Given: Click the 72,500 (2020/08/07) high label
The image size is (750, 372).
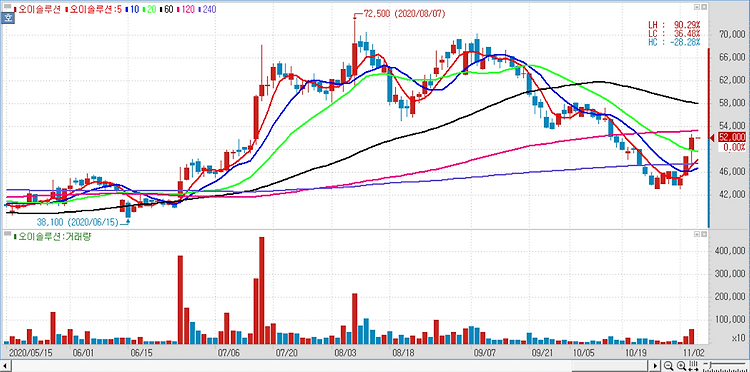Looking at the screenshot, I should point(405,14).
